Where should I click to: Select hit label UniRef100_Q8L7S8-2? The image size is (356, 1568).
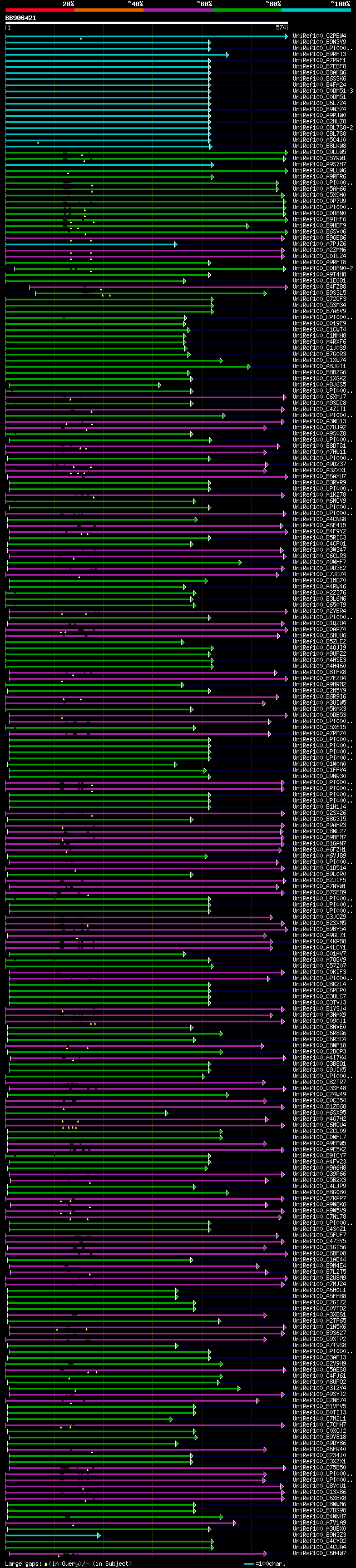coord(323,127)
